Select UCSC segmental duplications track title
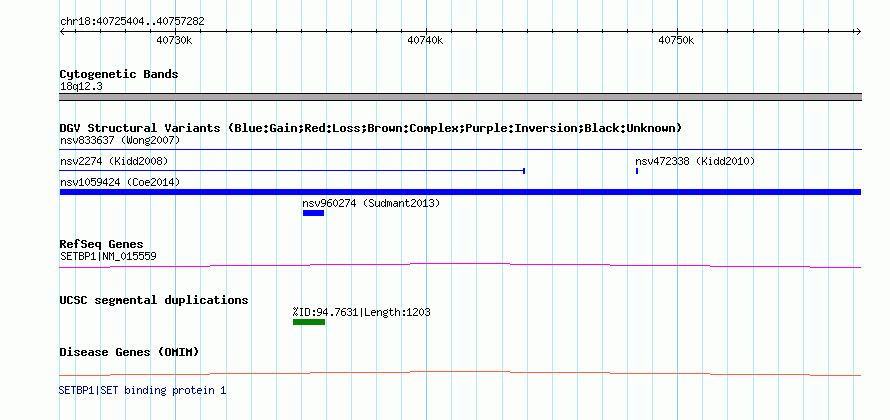The height and width of the screenshot is (420, 890). tap(154, 300)
